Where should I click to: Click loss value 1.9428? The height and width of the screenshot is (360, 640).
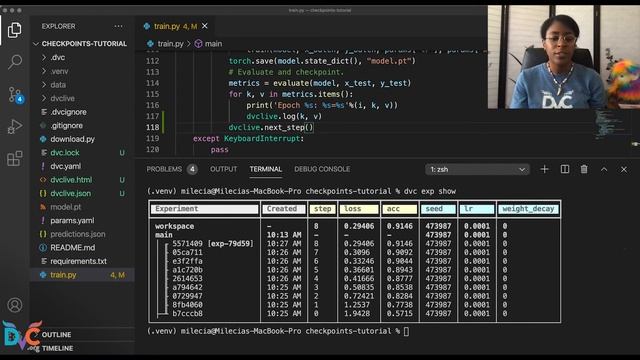coord(357,313)
